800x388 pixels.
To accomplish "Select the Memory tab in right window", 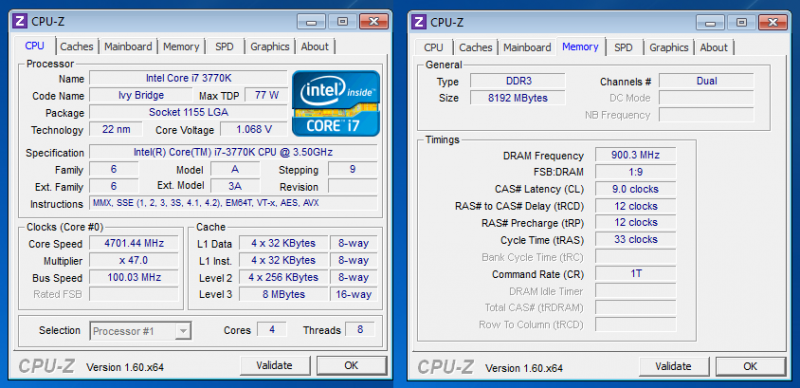I will pyautogui.click(x=580, y=46).
